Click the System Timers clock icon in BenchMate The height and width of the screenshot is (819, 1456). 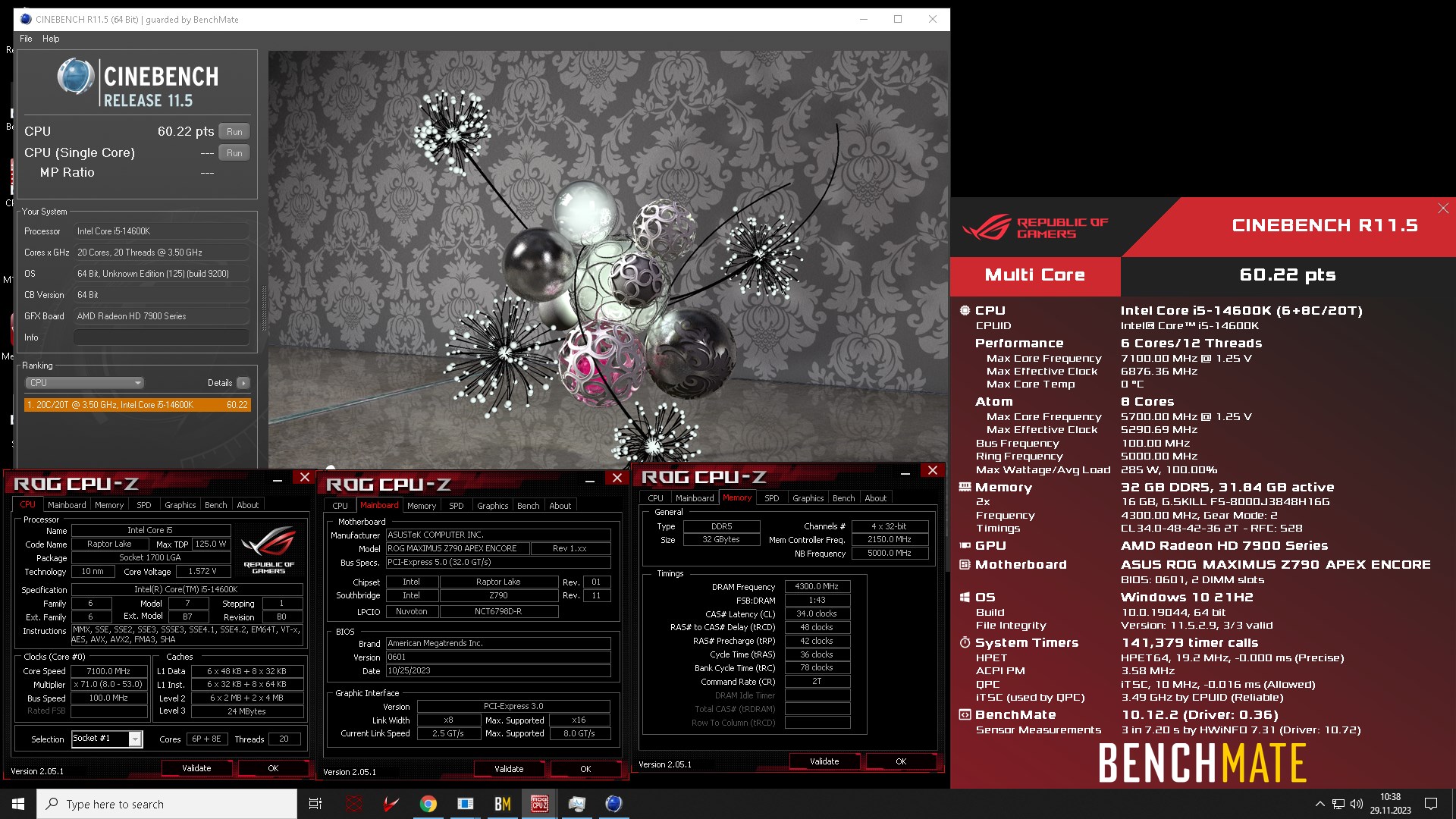tap(965, 642)
